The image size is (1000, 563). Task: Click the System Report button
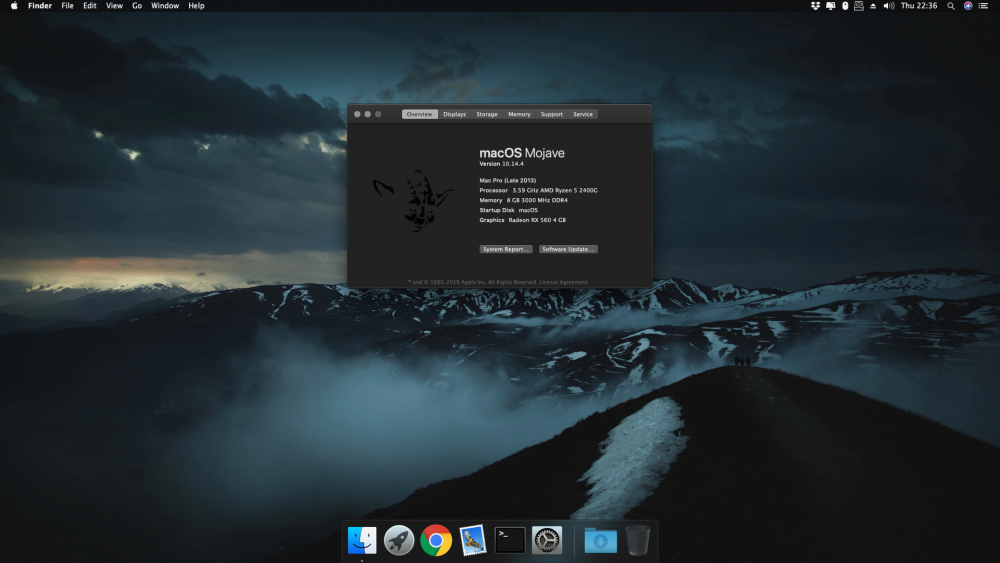pyautogui.click(x=506, y=249)
